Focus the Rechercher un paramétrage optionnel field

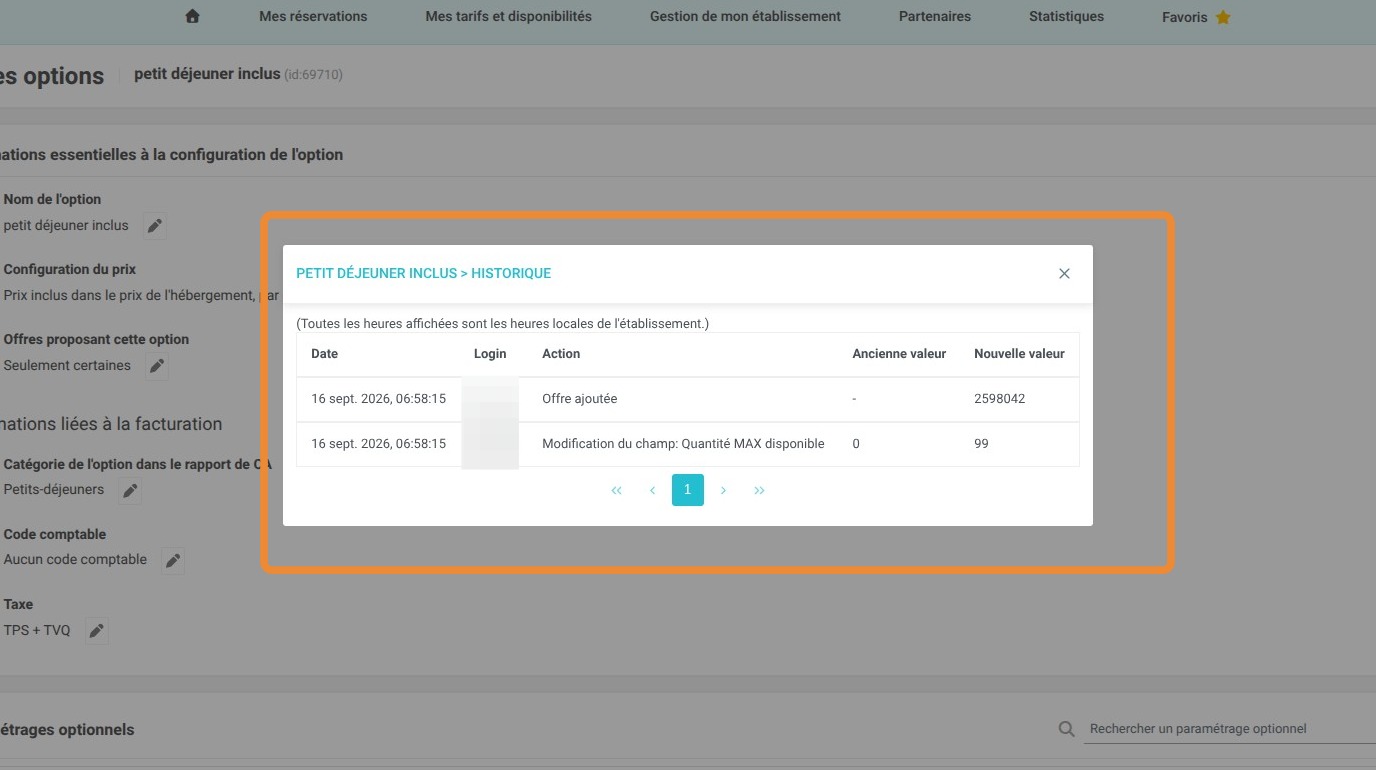[1230, 729]
